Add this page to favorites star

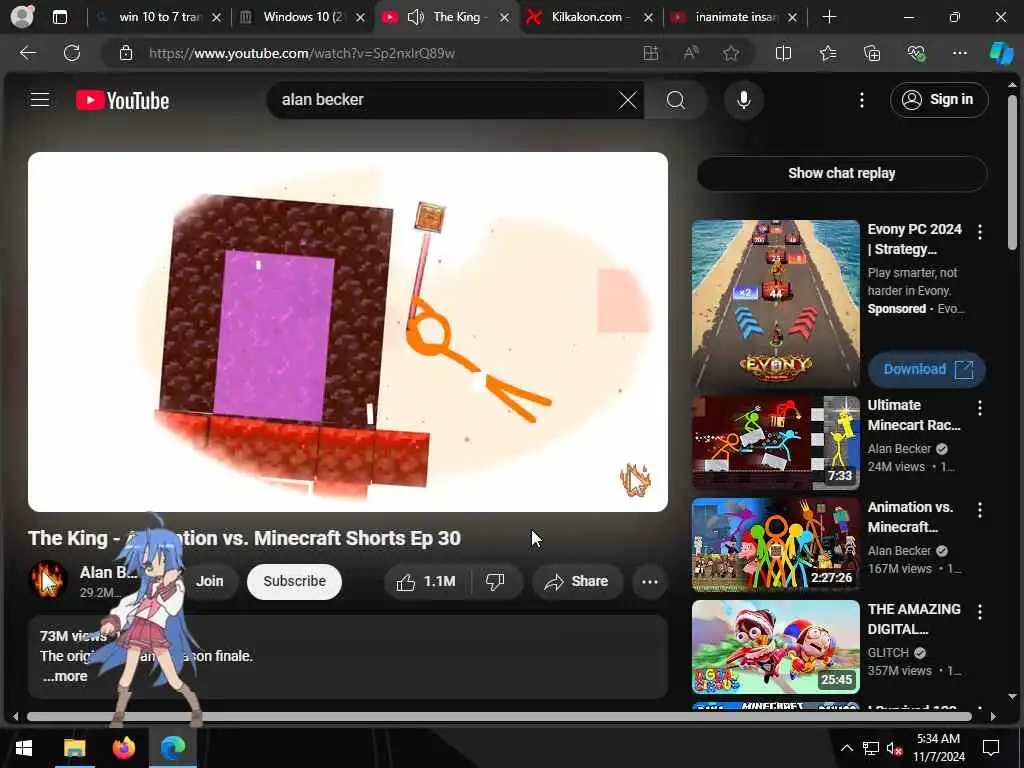731,54
